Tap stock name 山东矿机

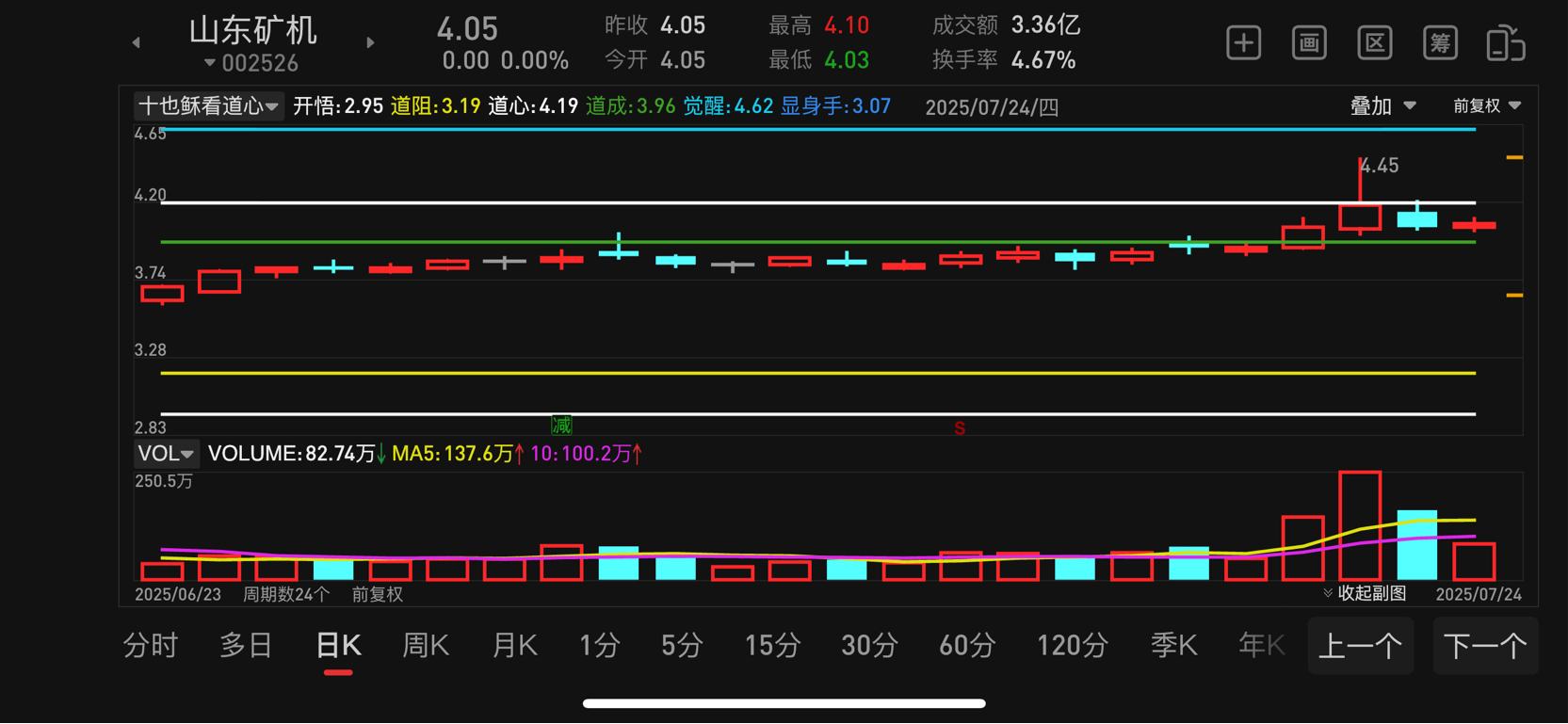pos(252,30)
